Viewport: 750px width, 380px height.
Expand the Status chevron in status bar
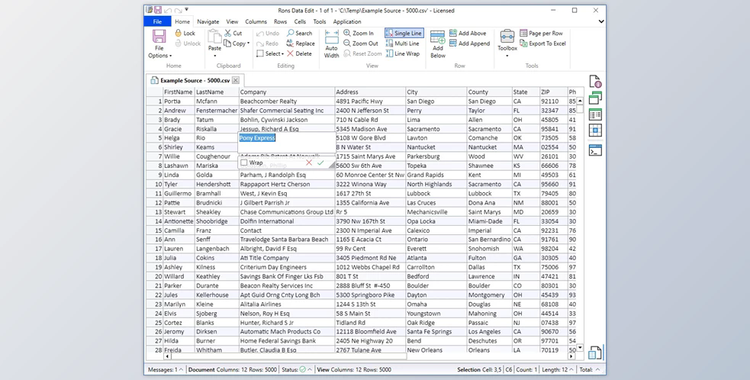310,369
